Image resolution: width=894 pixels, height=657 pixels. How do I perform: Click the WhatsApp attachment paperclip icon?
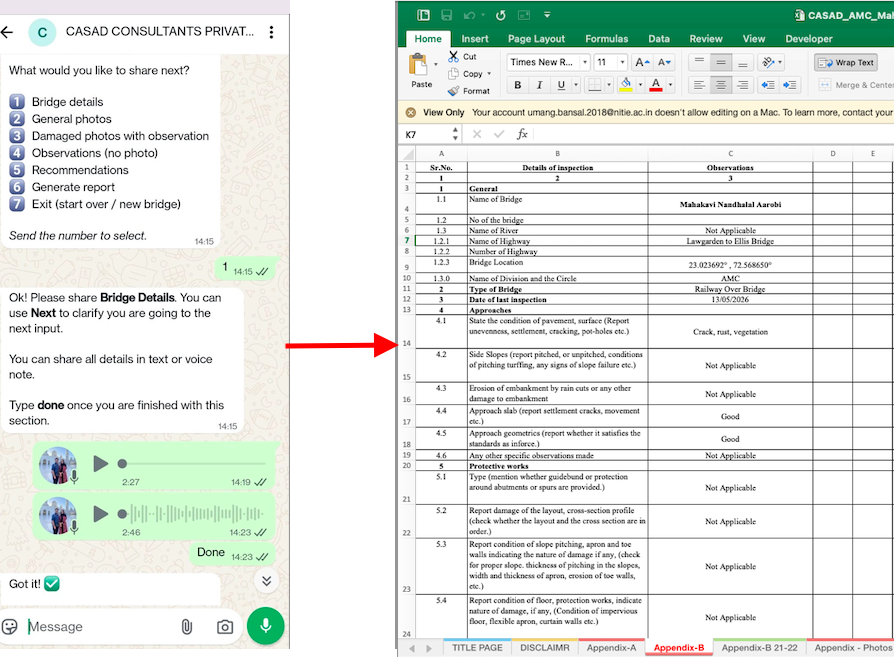186,627
